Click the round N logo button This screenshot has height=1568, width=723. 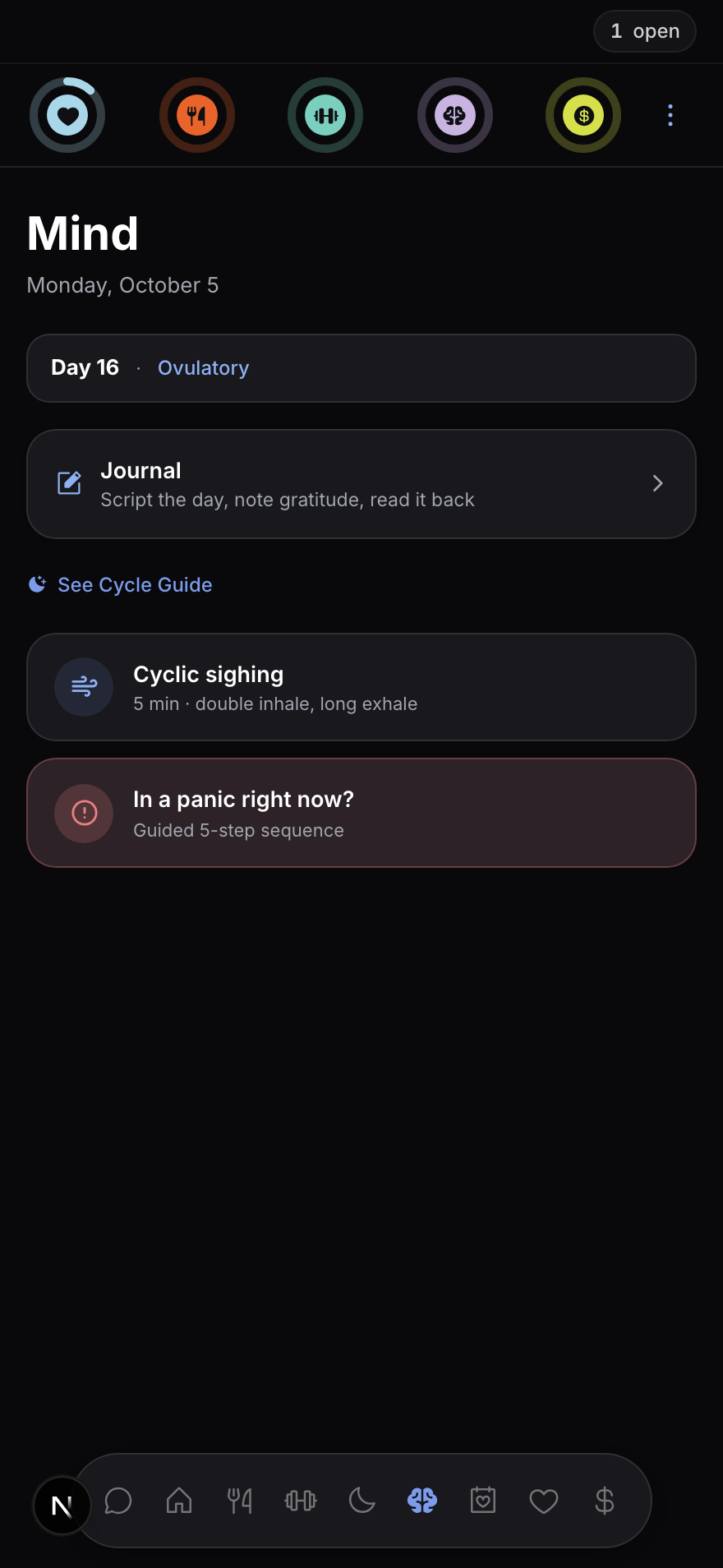(62, 1506)
